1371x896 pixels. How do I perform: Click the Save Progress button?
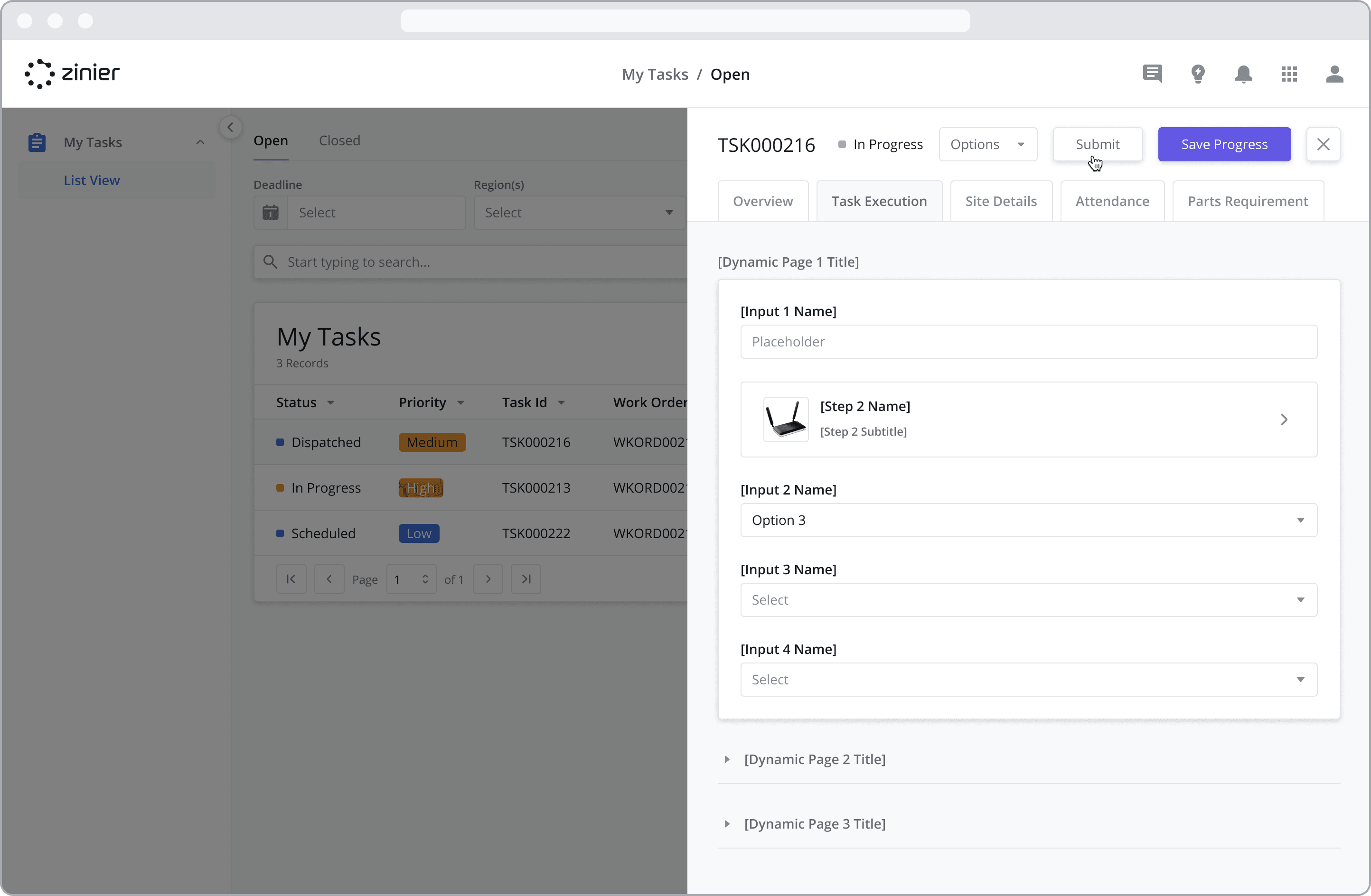(1224, 144)
